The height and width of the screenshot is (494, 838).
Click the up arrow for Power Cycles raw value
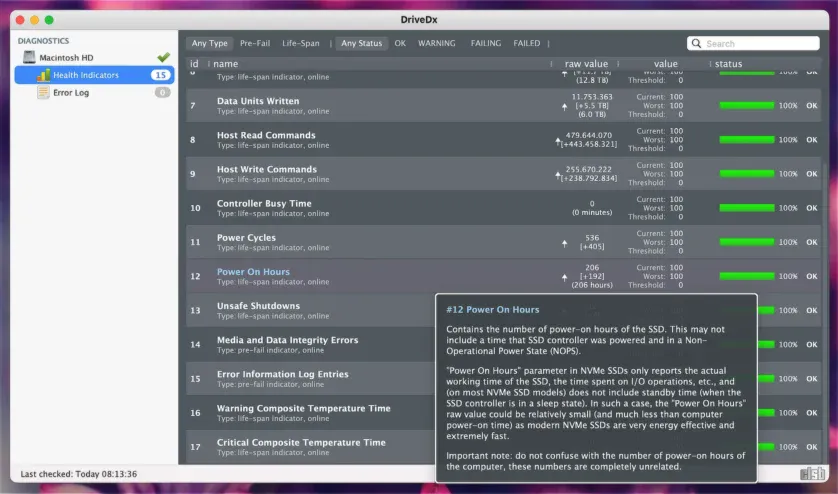565,241
